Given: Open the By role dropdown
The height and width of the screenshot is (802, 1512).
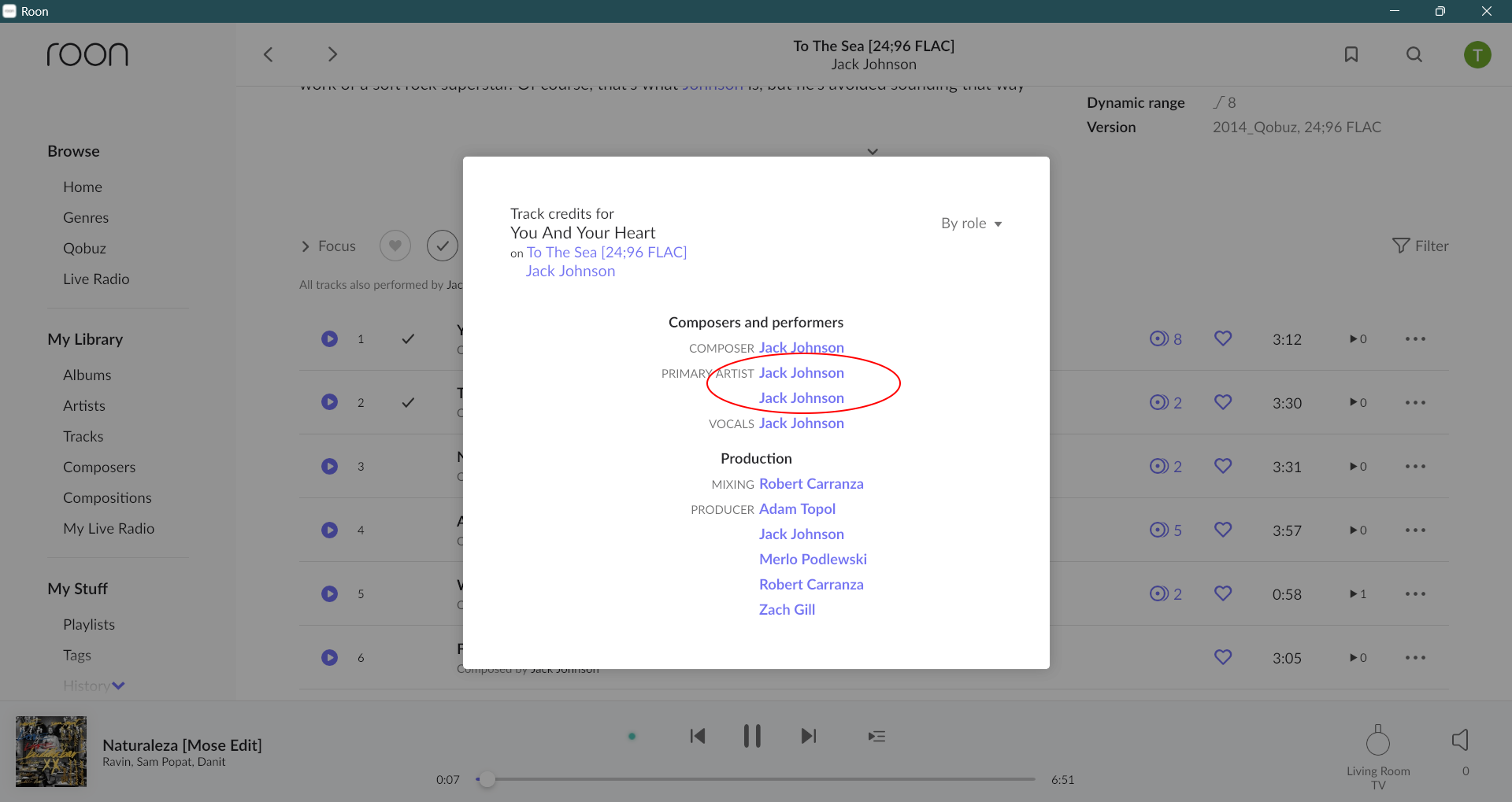Looking at the screenshot, I should point(971,224).
